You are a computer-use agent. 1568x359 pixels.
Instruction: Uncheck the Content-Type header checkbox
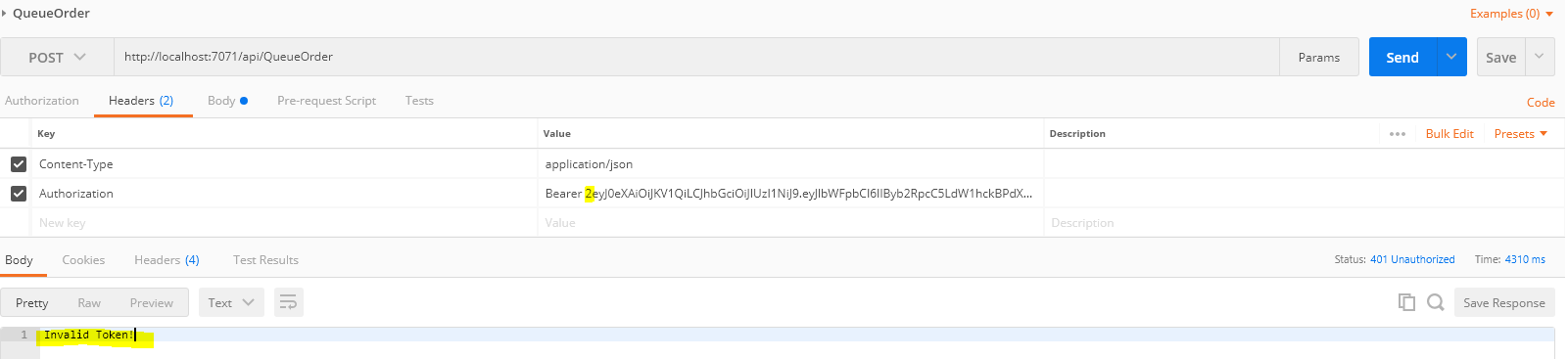click(x=18, y=164)
